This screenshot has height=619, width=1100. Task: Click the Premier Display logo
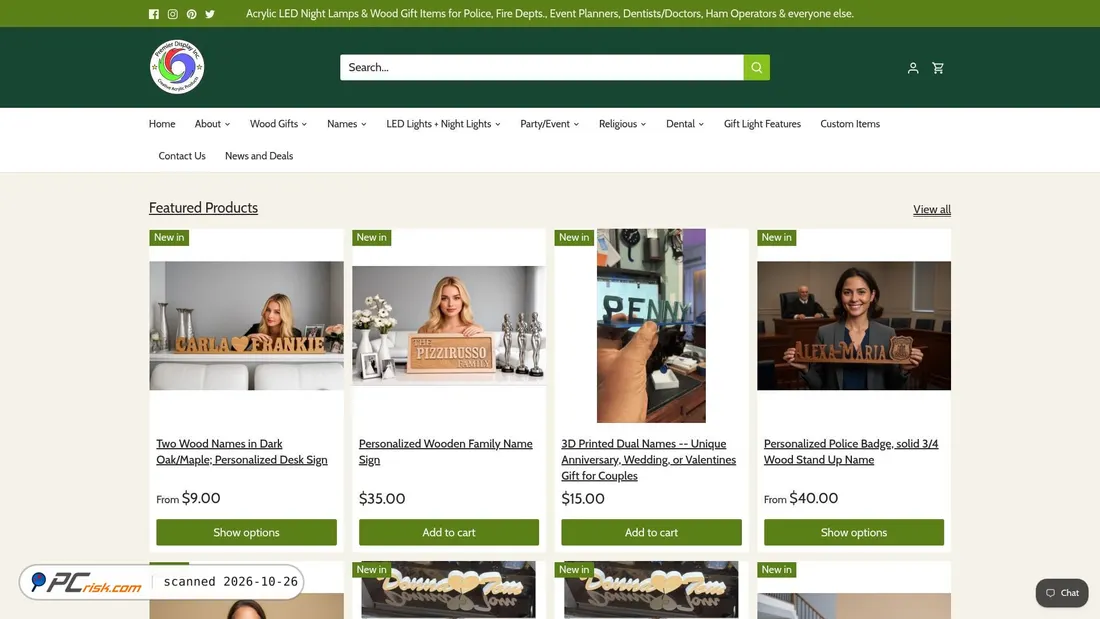(x=177, y=67)
